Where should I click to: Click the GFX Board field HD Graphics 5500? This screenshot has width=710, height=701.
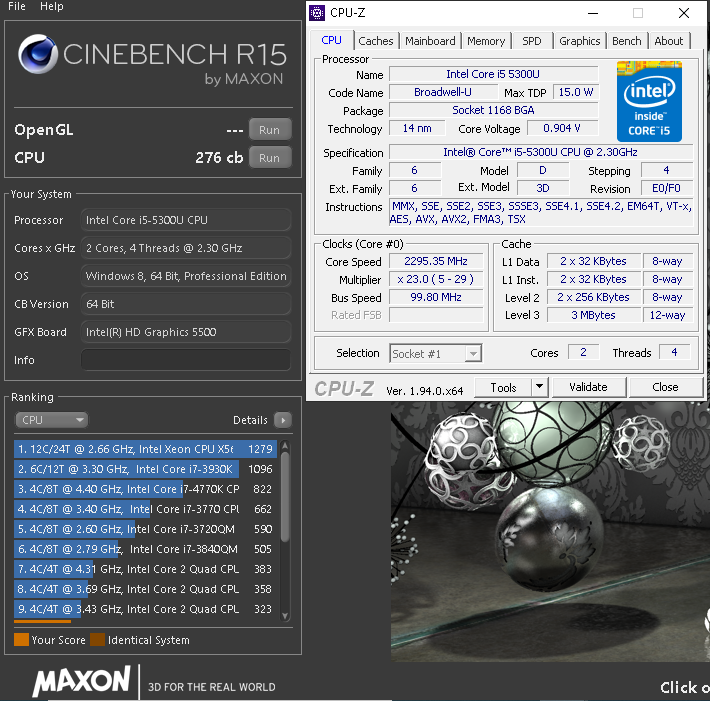pos(186,332)
